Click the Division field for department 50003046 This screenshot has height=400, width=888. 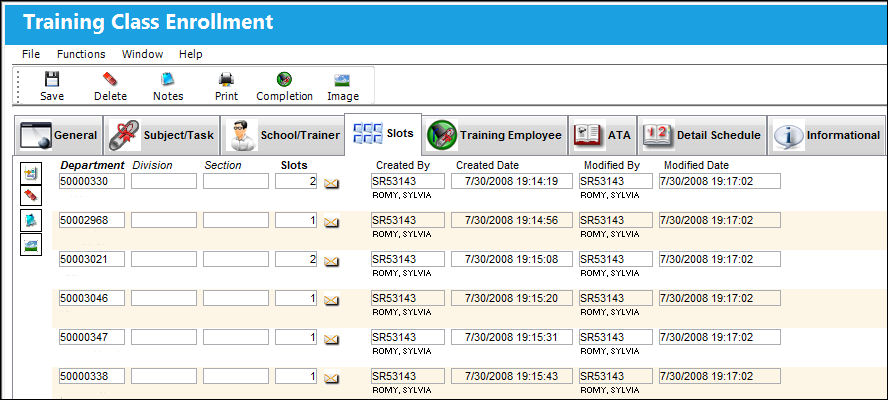click(x=164, y=298)
